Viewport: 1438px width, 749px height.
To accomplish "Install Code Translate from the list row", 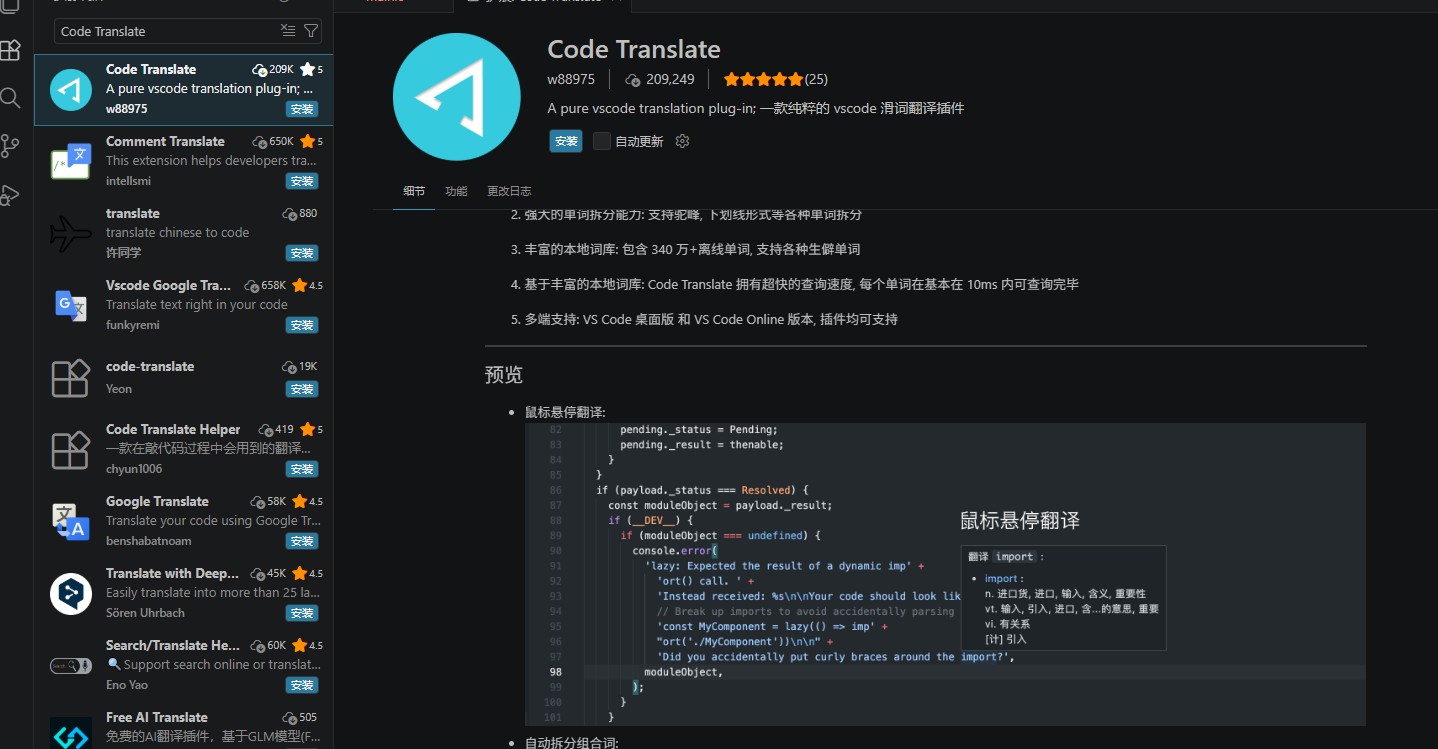I will point(302,109).
